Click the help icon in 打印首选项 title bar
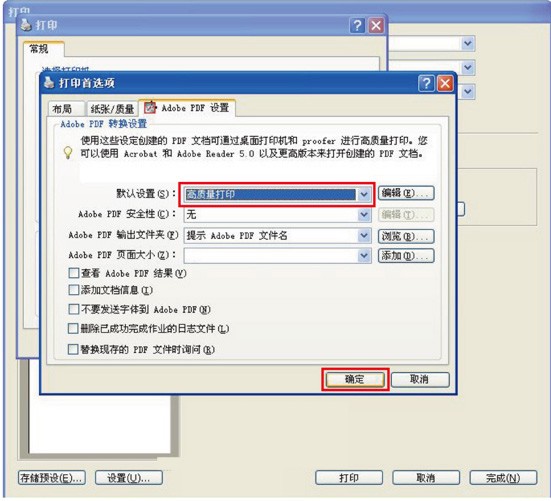 tap(426, 84)
